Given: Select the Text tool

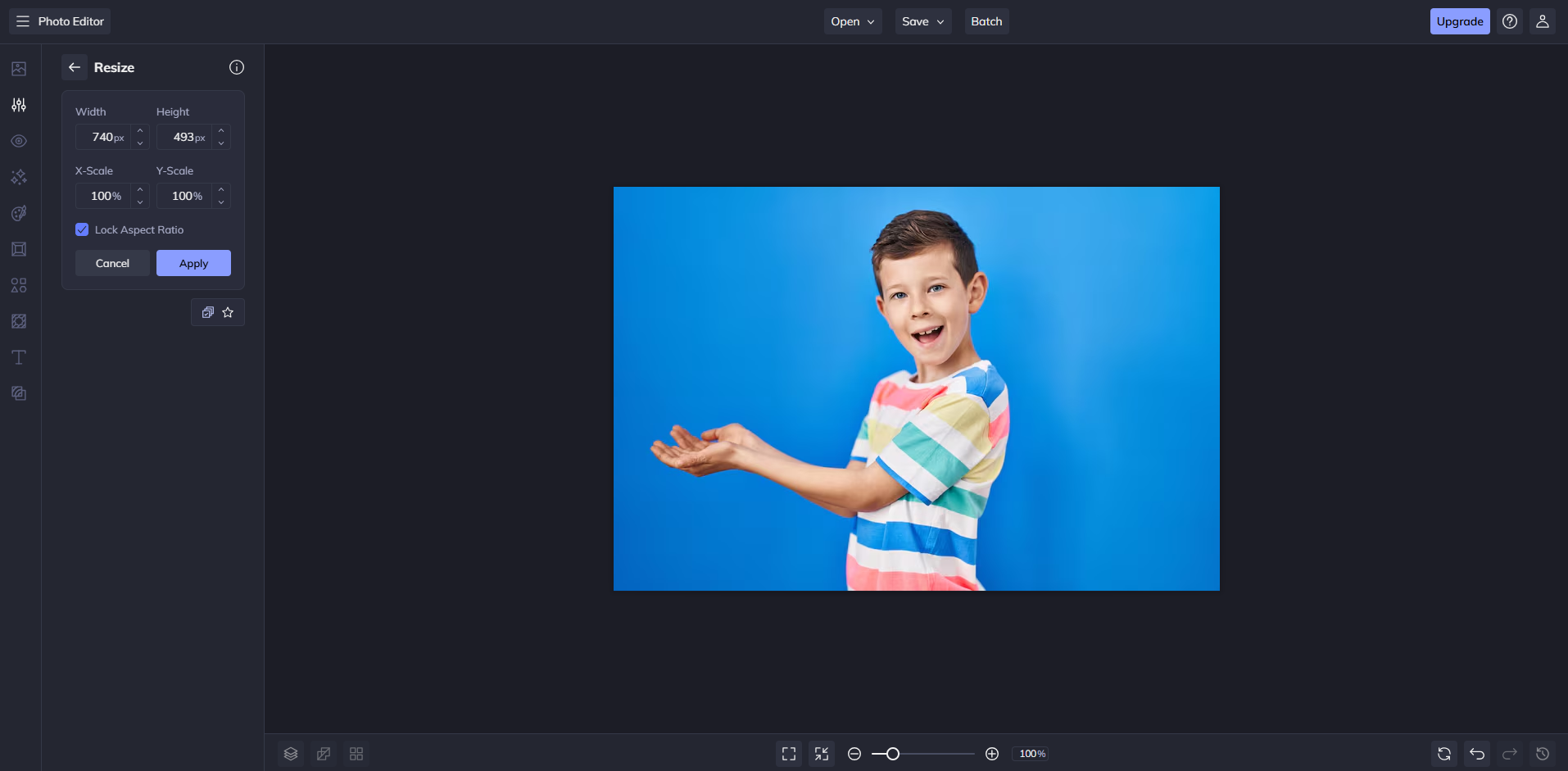Looking at the screenshot, I should [x=18, y=357].
